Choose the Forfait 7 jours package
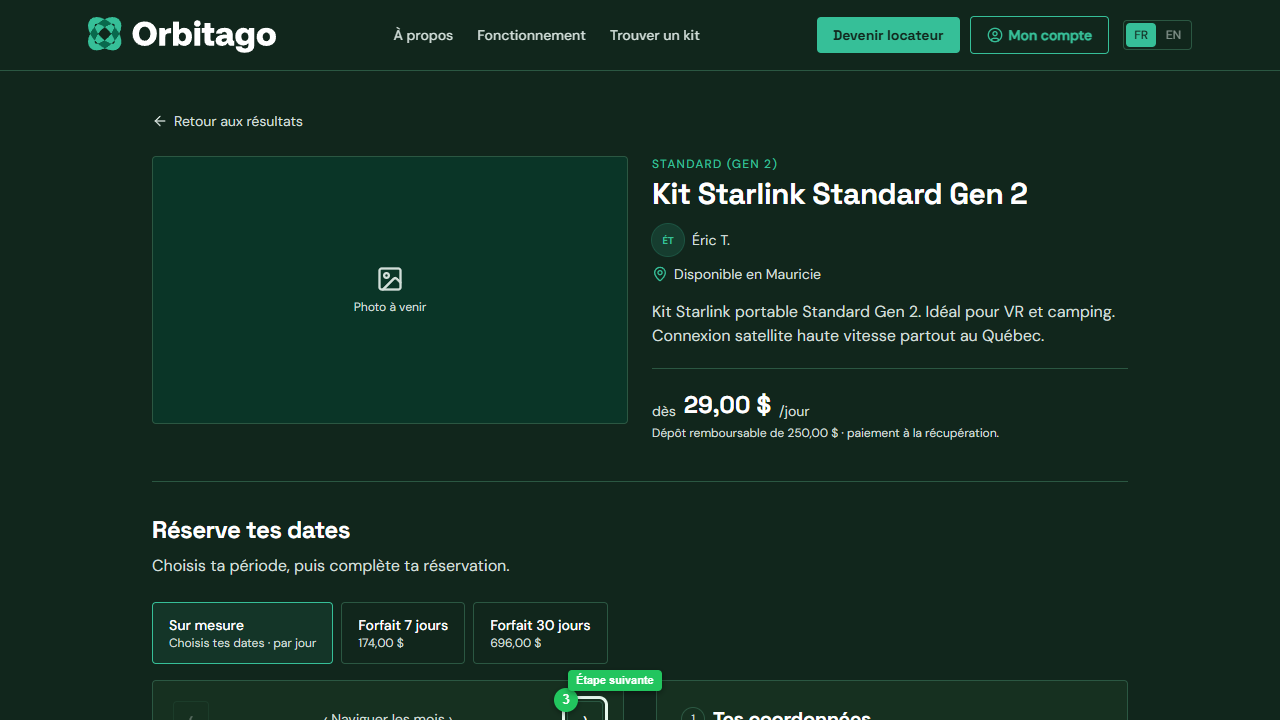The image size is (1280, 720). (403, 633)
